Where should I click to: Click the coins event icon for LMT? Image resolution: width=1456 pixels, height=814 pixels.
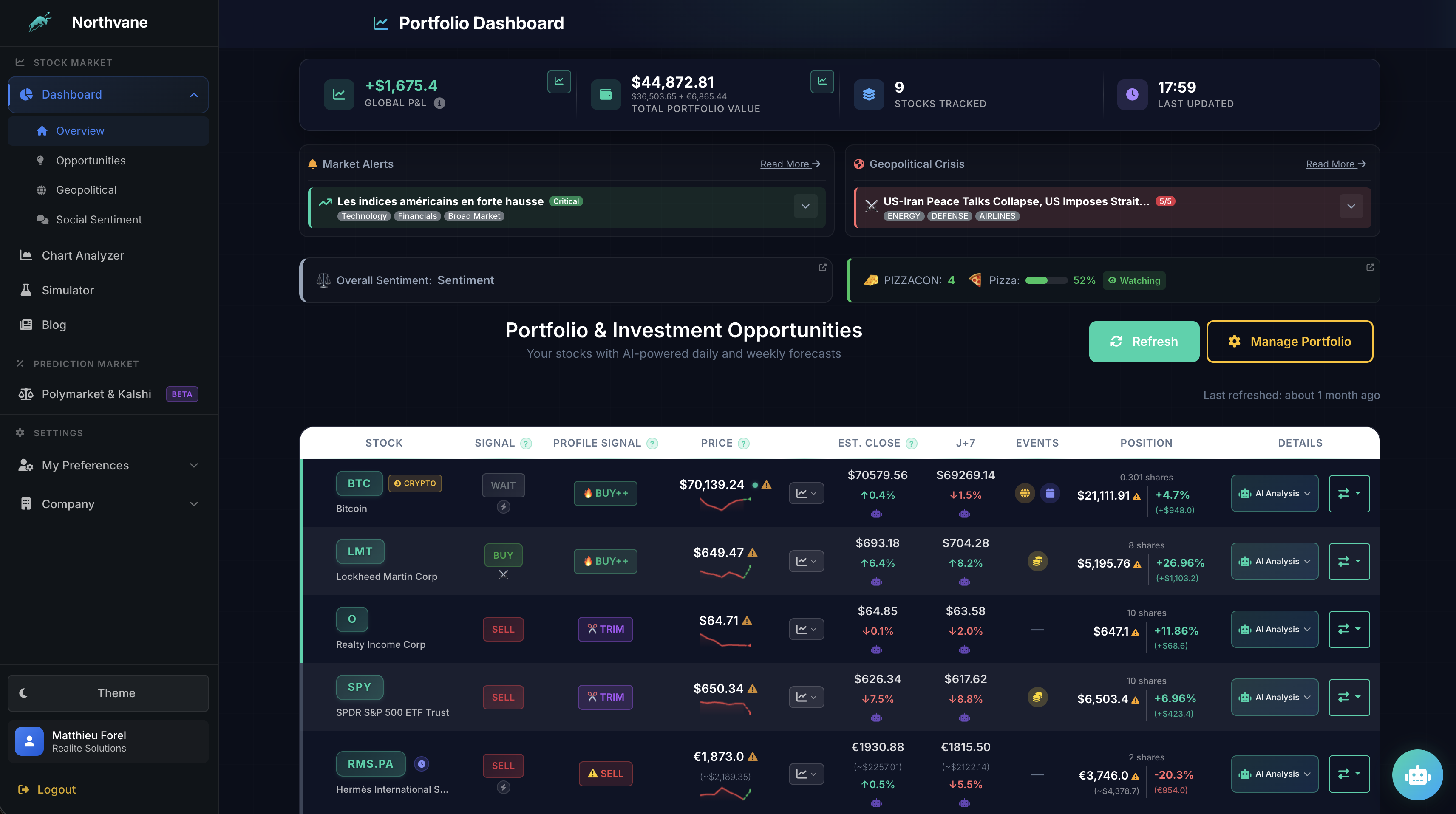coord(1037,562)
